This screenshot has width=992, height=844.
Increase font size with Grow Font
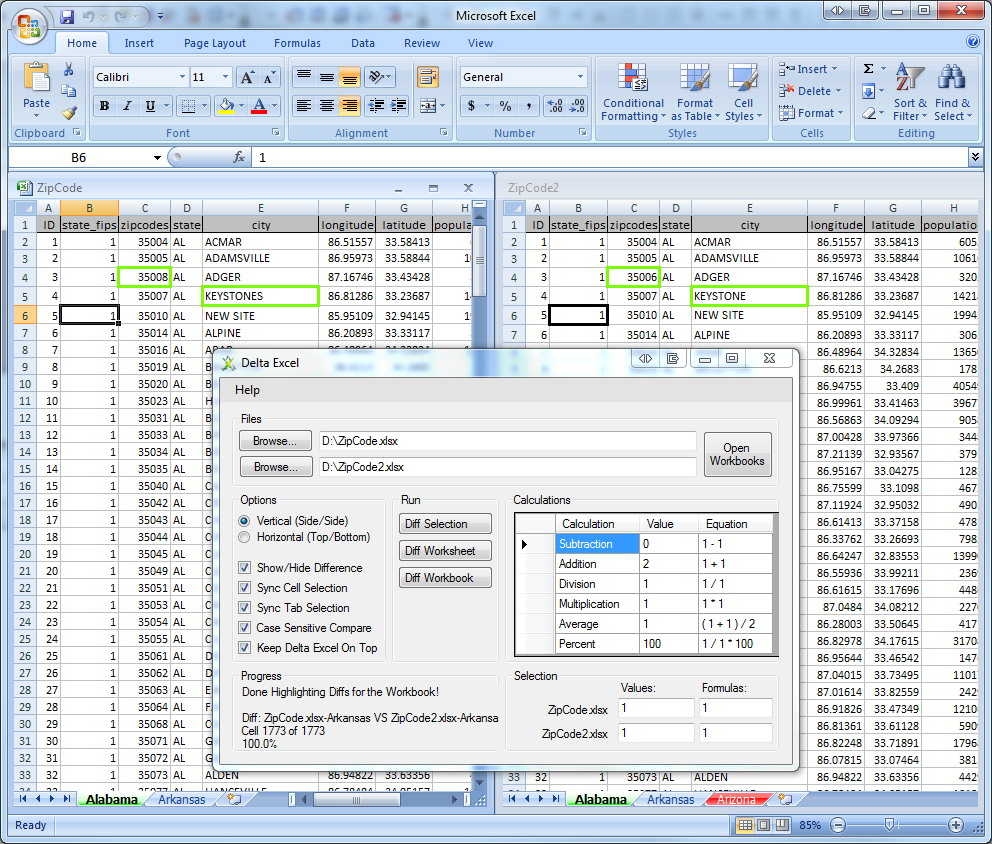(247, 77)
